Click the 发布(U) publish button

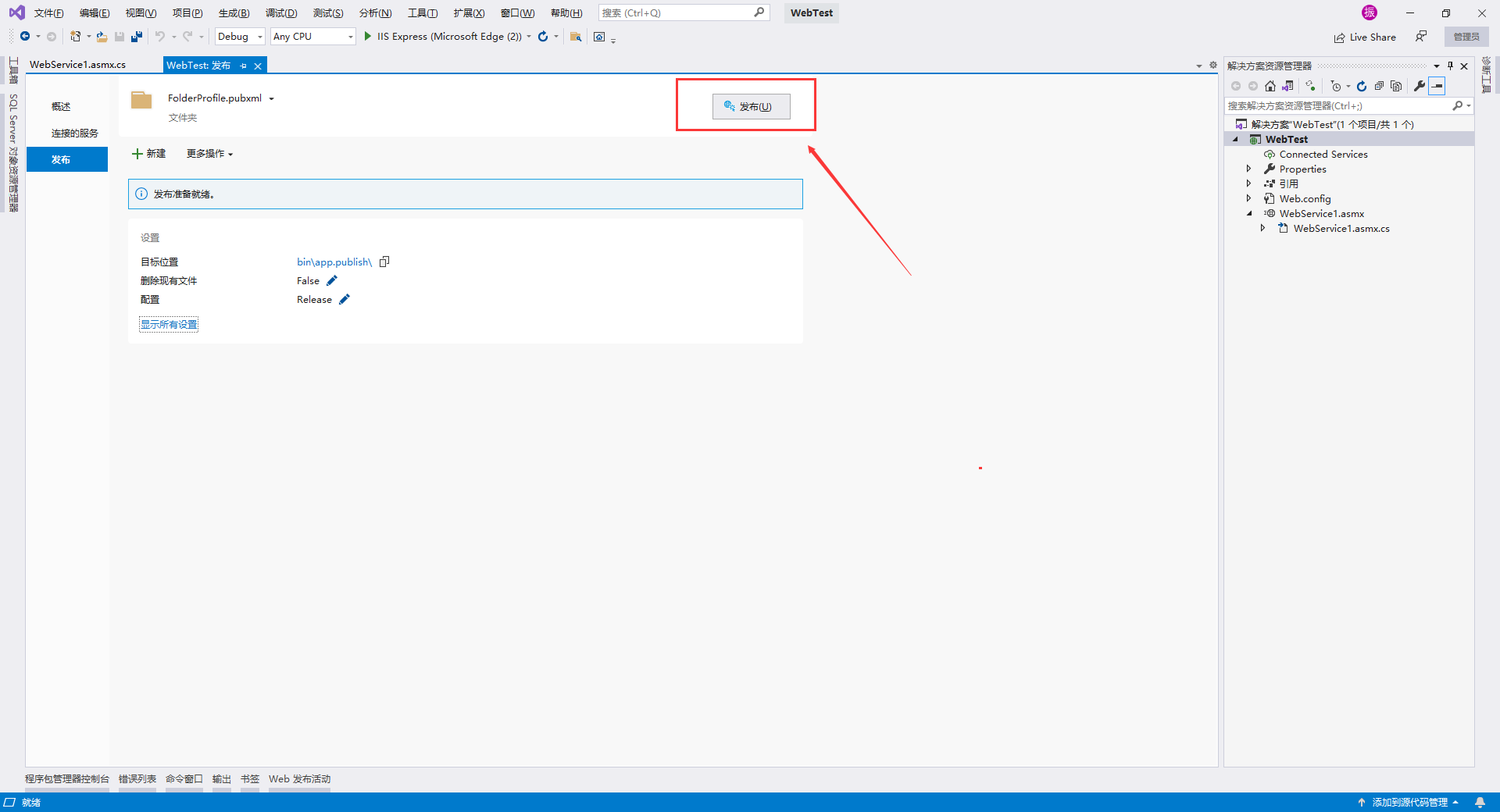(x=750, y=106)
